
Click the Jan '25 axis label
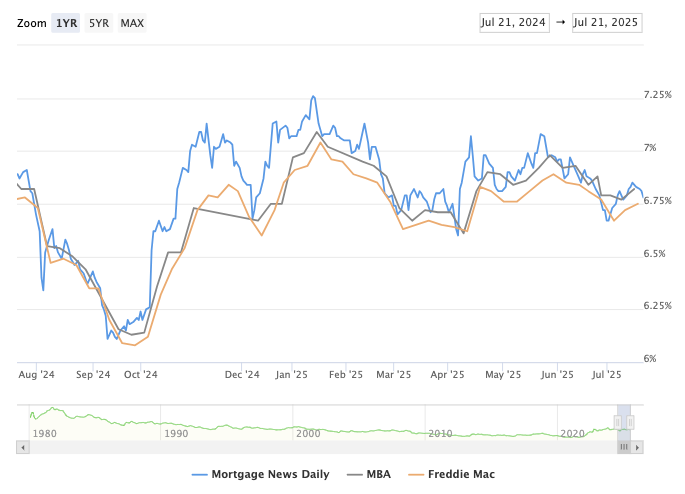pos(291,375)
